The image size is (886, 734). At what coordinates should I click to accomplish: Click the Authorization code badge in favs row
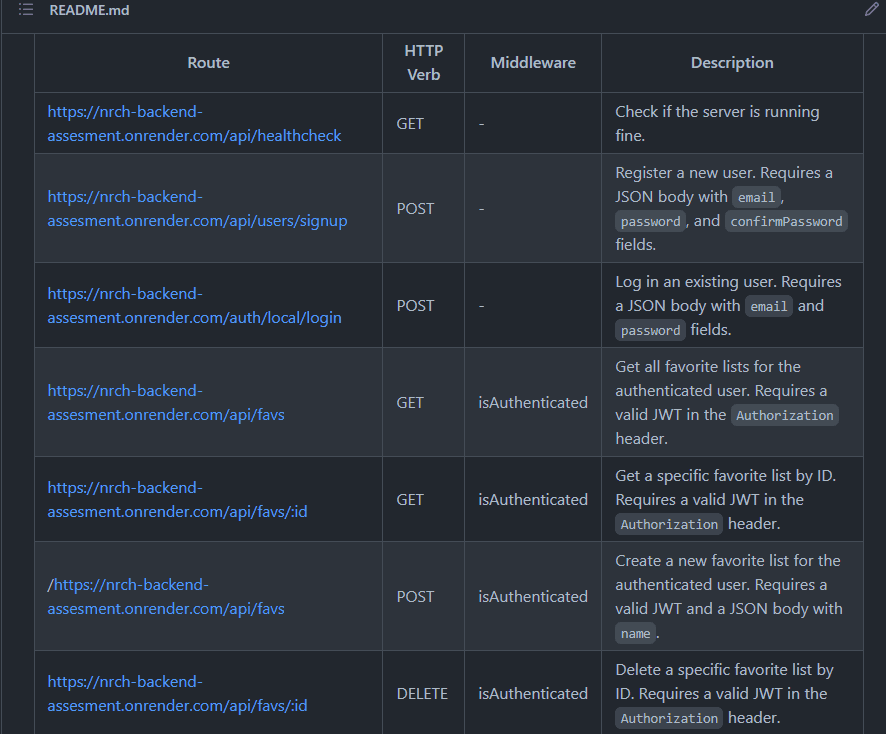coord(785,414)
